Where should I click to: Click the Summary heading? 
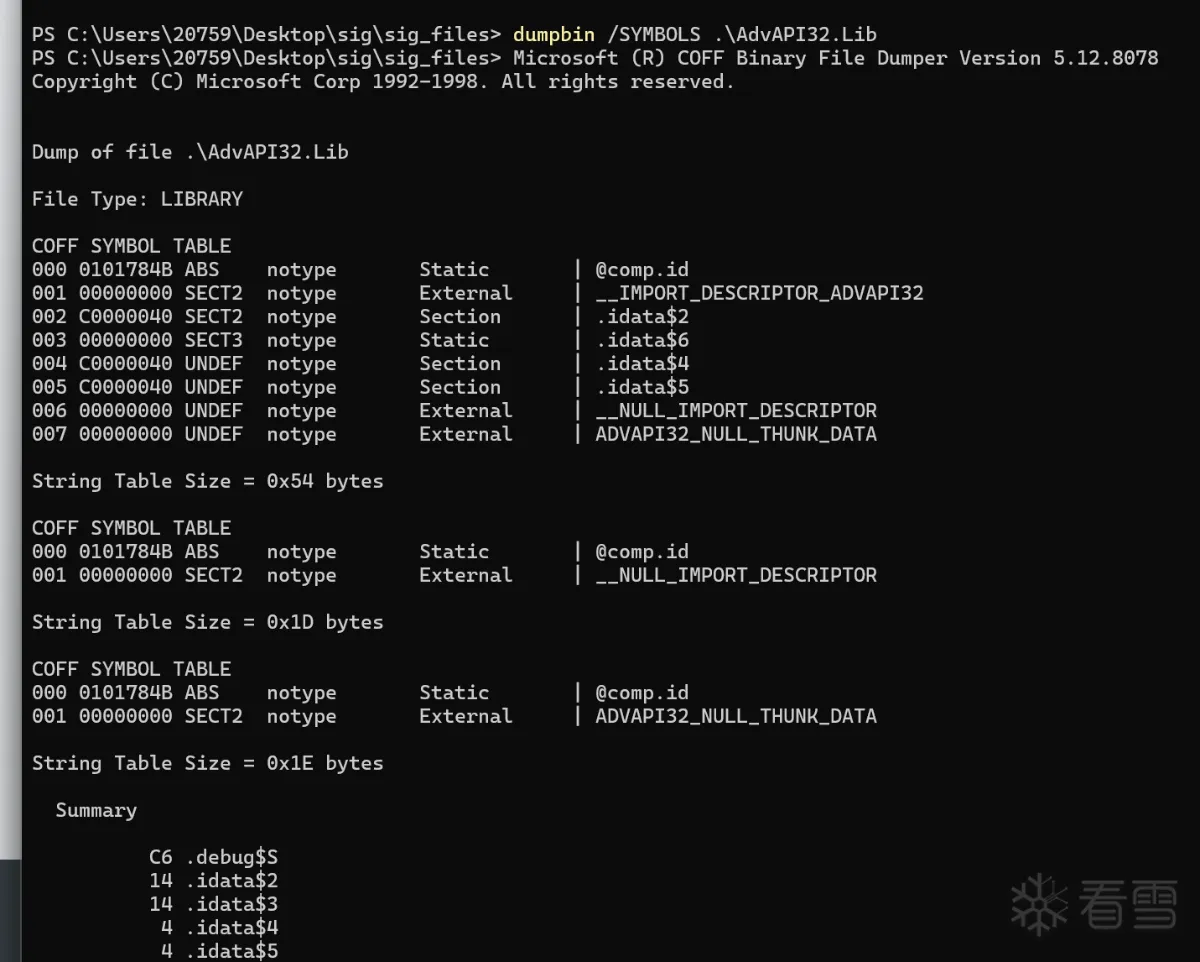click(x=96, y=810)
